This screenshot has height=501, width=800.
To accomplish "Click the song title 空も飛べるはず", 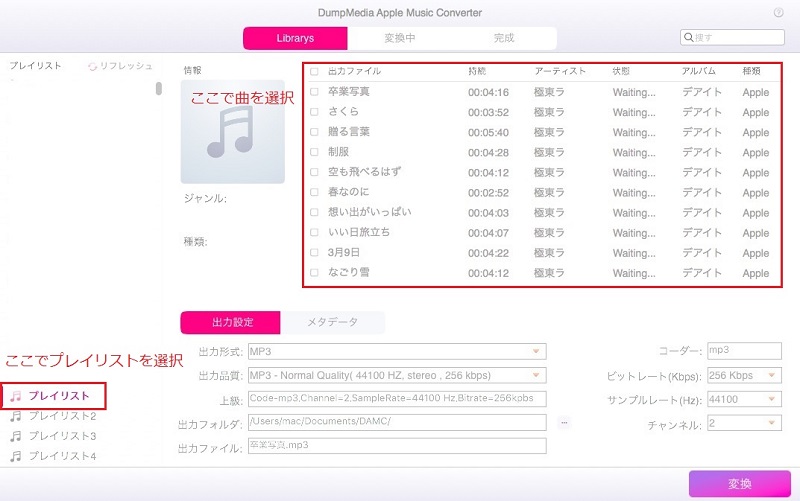I will [364, 172].
